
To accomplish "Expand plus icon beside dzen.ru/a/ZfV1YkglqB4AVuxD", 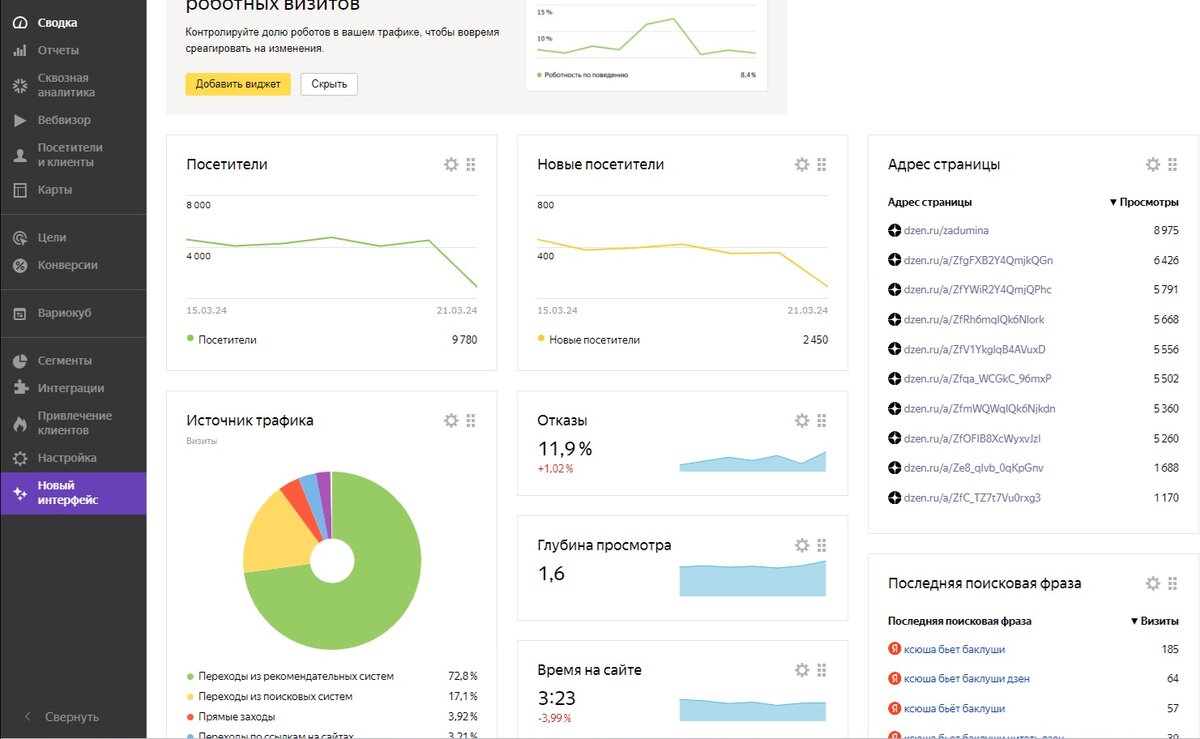I will pyautogui.click(x=894, y=349).
